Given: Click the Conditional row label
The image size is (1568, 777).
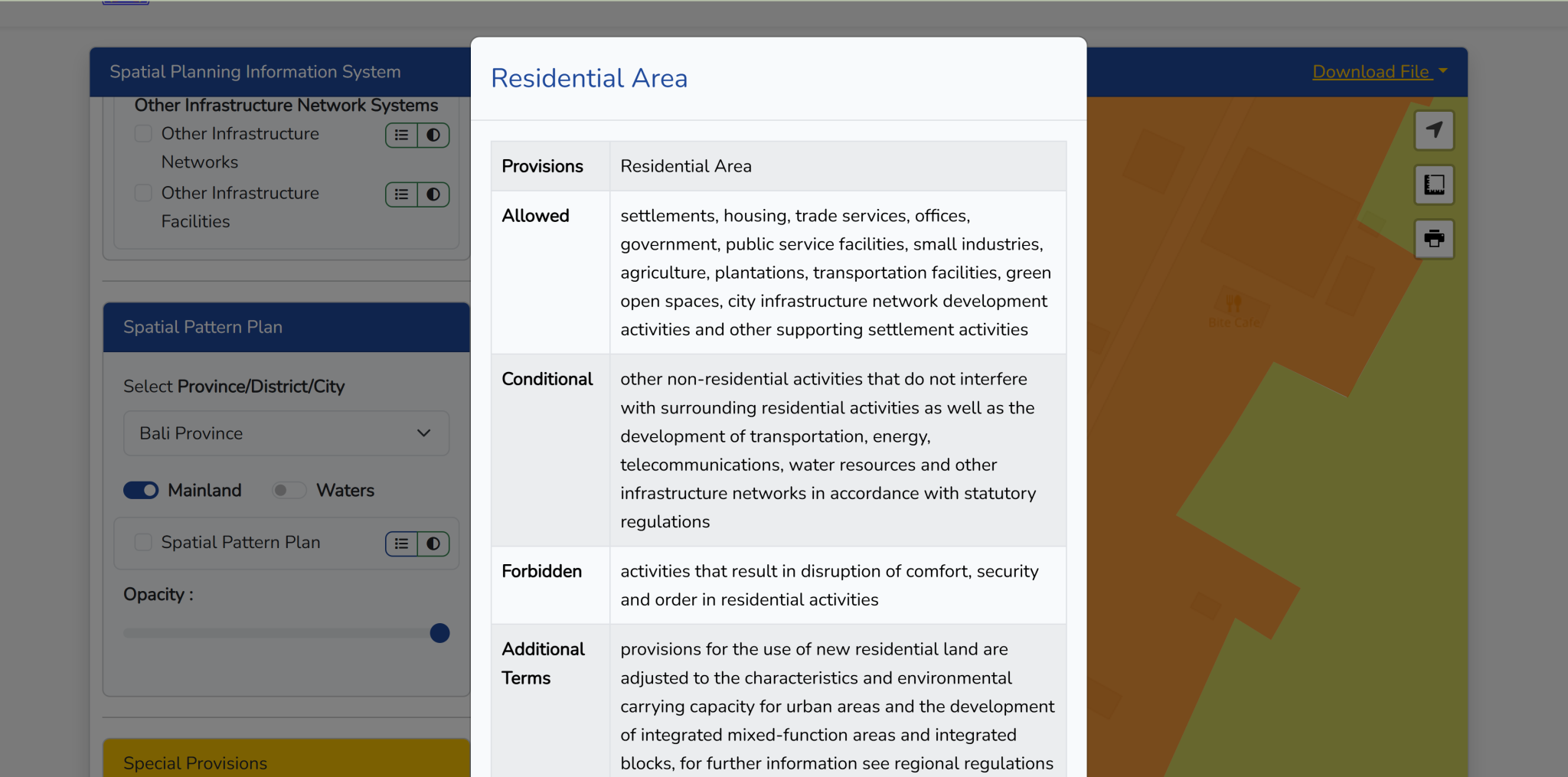Looking at the screenshot, I should point(547,379).
